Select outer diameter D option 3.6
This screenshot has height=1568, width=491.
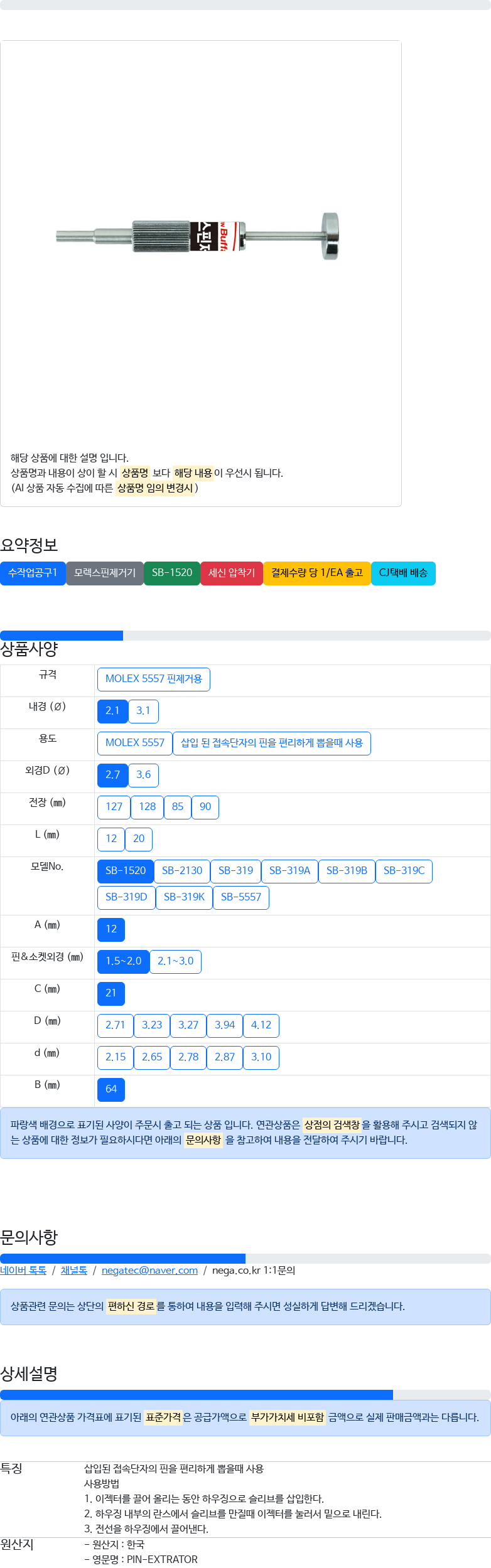pos(143,775)
